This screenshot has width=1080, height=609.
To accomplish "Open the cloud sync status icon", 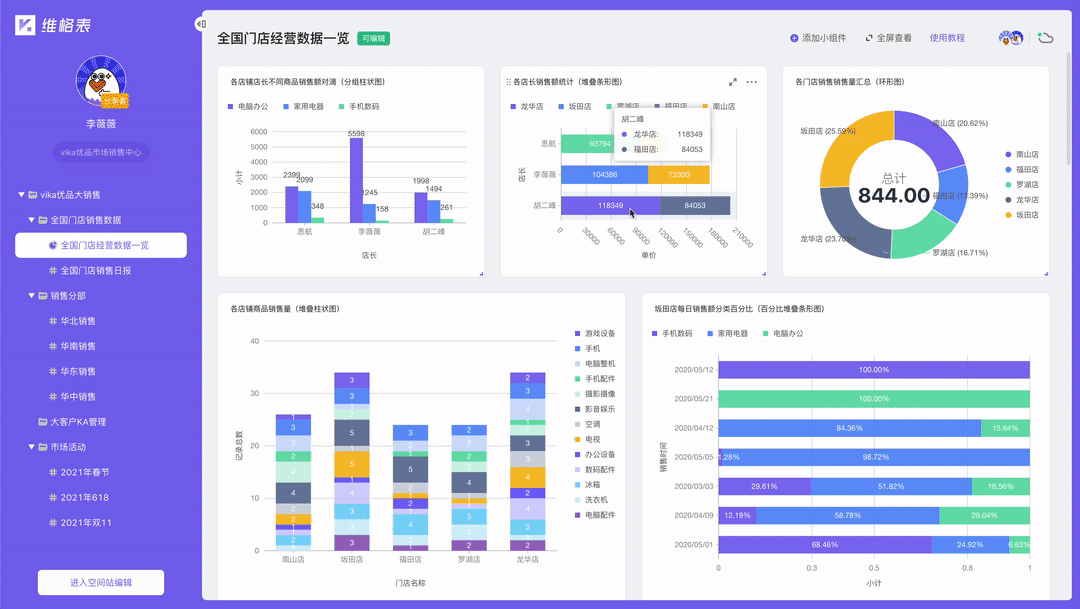I will (x=1046, y=38).
